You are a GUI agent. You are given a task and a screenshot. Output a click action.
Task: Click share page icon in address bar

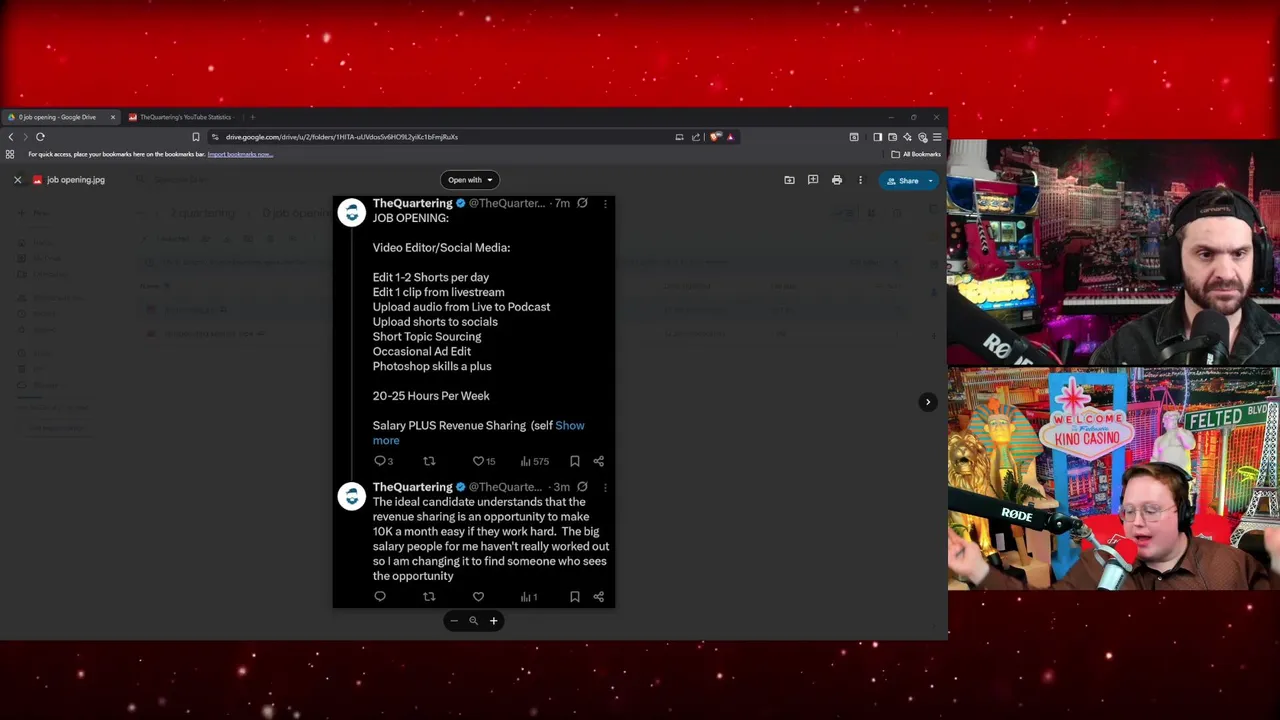pyautogui.click(x=696, y=137)
